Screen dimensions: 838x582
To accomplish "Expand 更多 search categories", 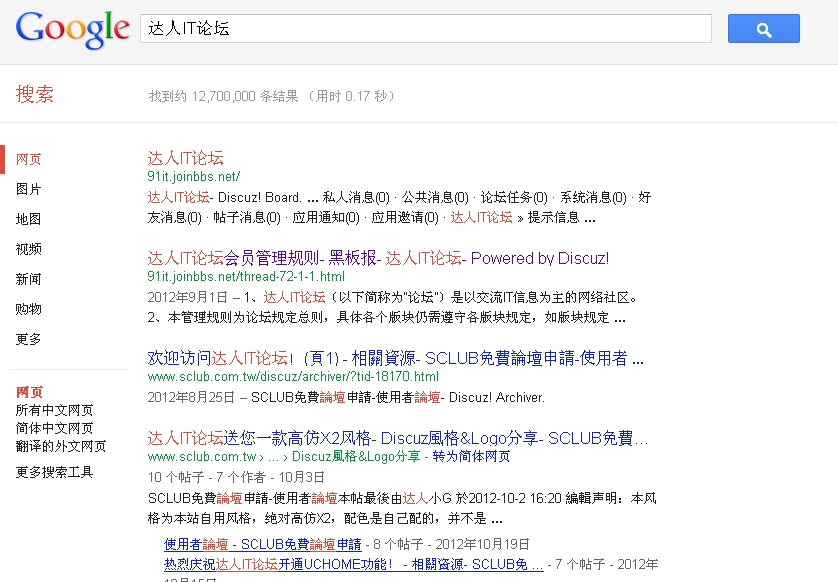I will [x=28, y=339].
